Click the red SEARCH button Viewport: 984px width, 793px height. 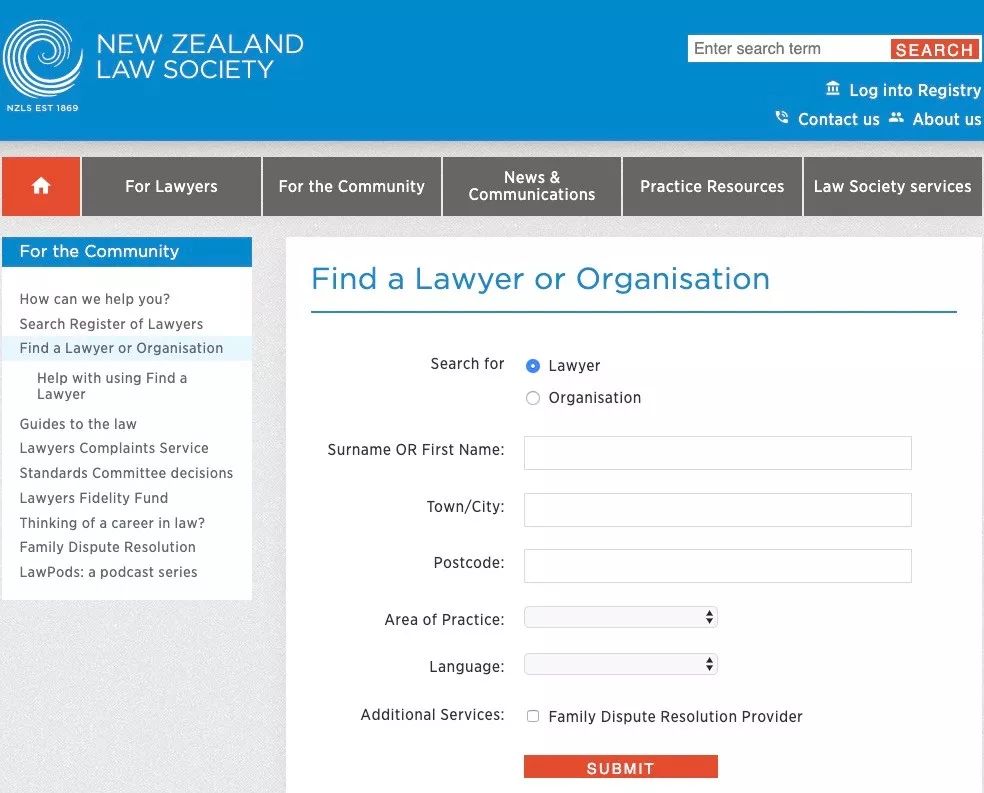[x=934, y=50]
